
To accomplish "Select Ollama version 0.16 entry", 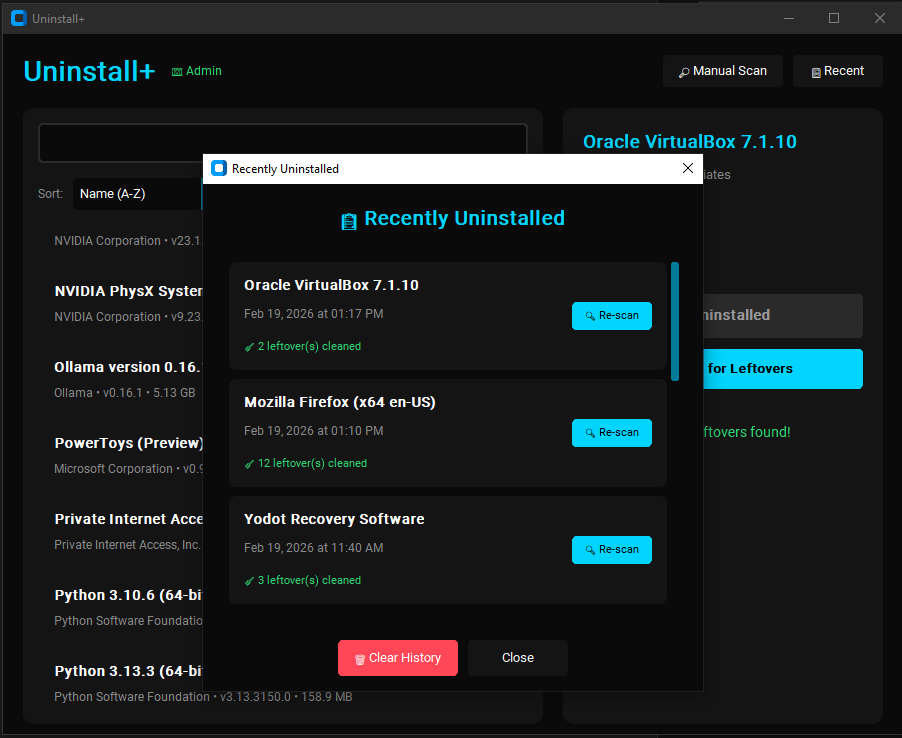I will point(128,380).
